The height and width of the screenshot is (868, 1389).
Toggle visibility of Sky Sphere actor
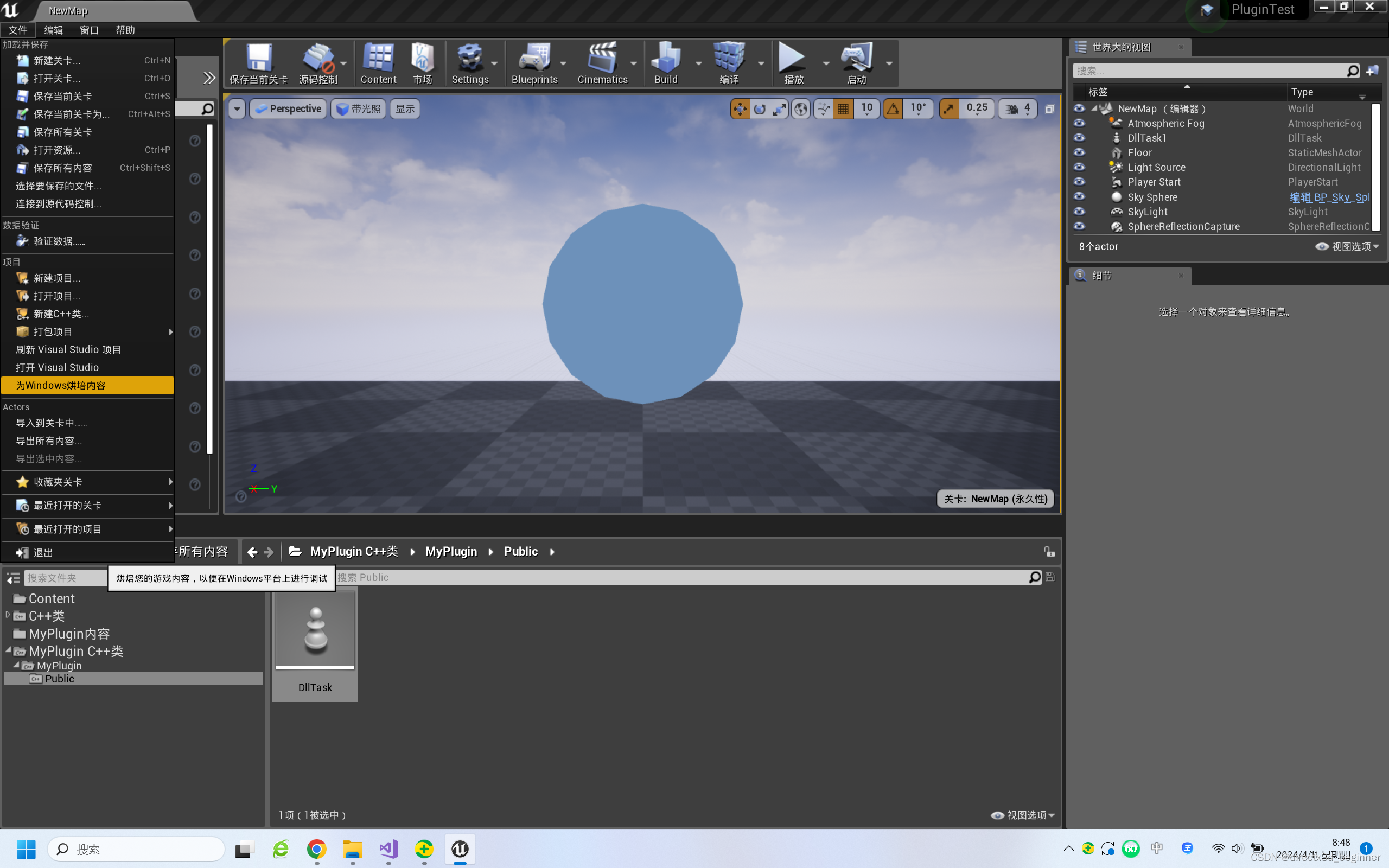point(1079,197)
